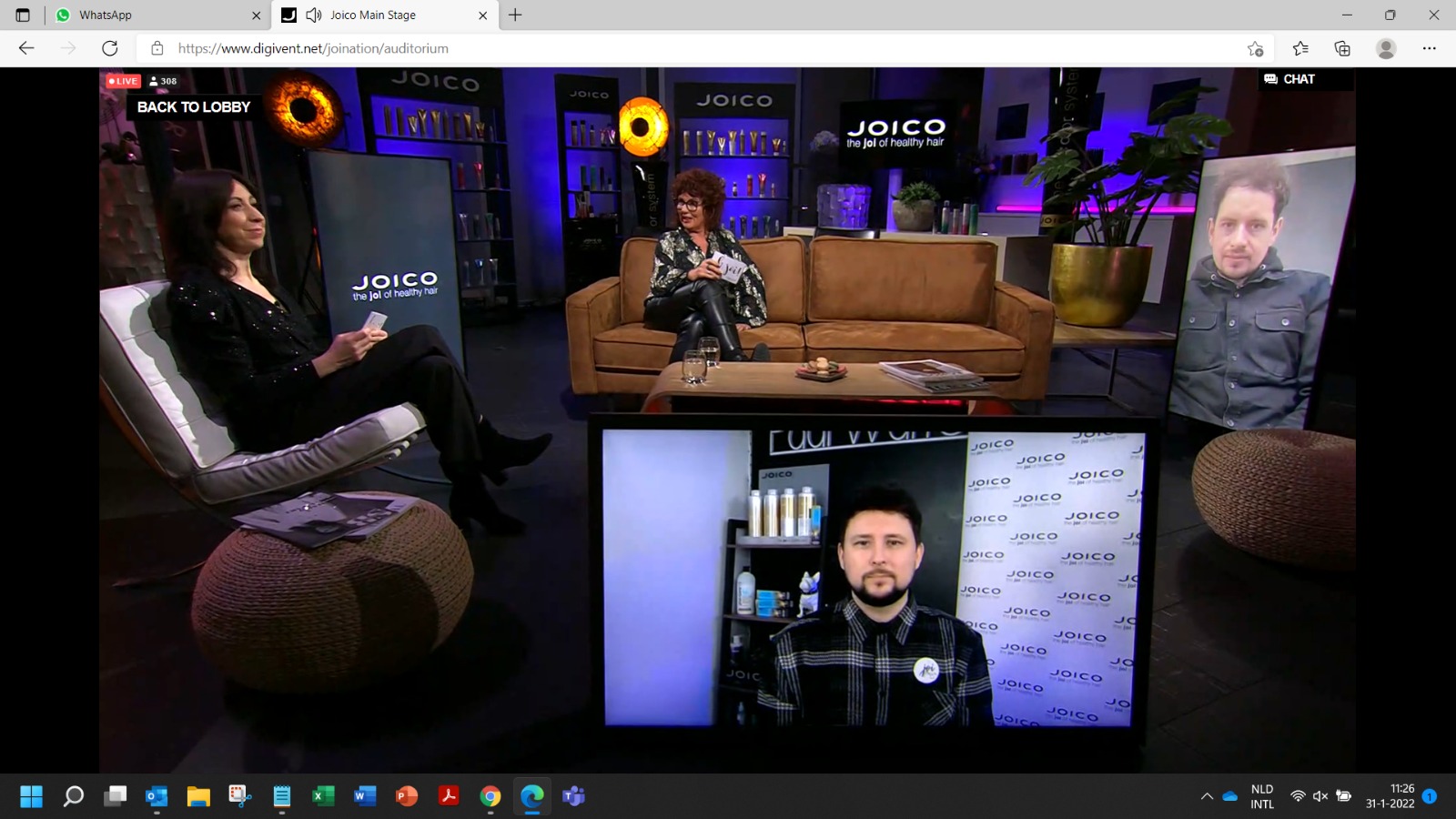Open the tab actions menu icon
Image resolution: width=1456 pixels, height=819 pixels.
tap(23, 15)
